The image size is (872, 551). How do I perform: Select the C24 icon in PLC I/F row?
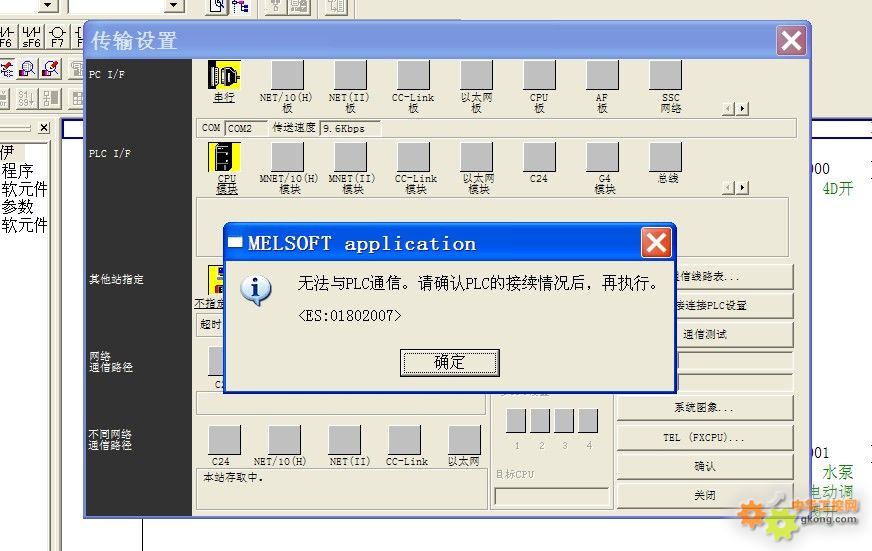click(539, 157)
